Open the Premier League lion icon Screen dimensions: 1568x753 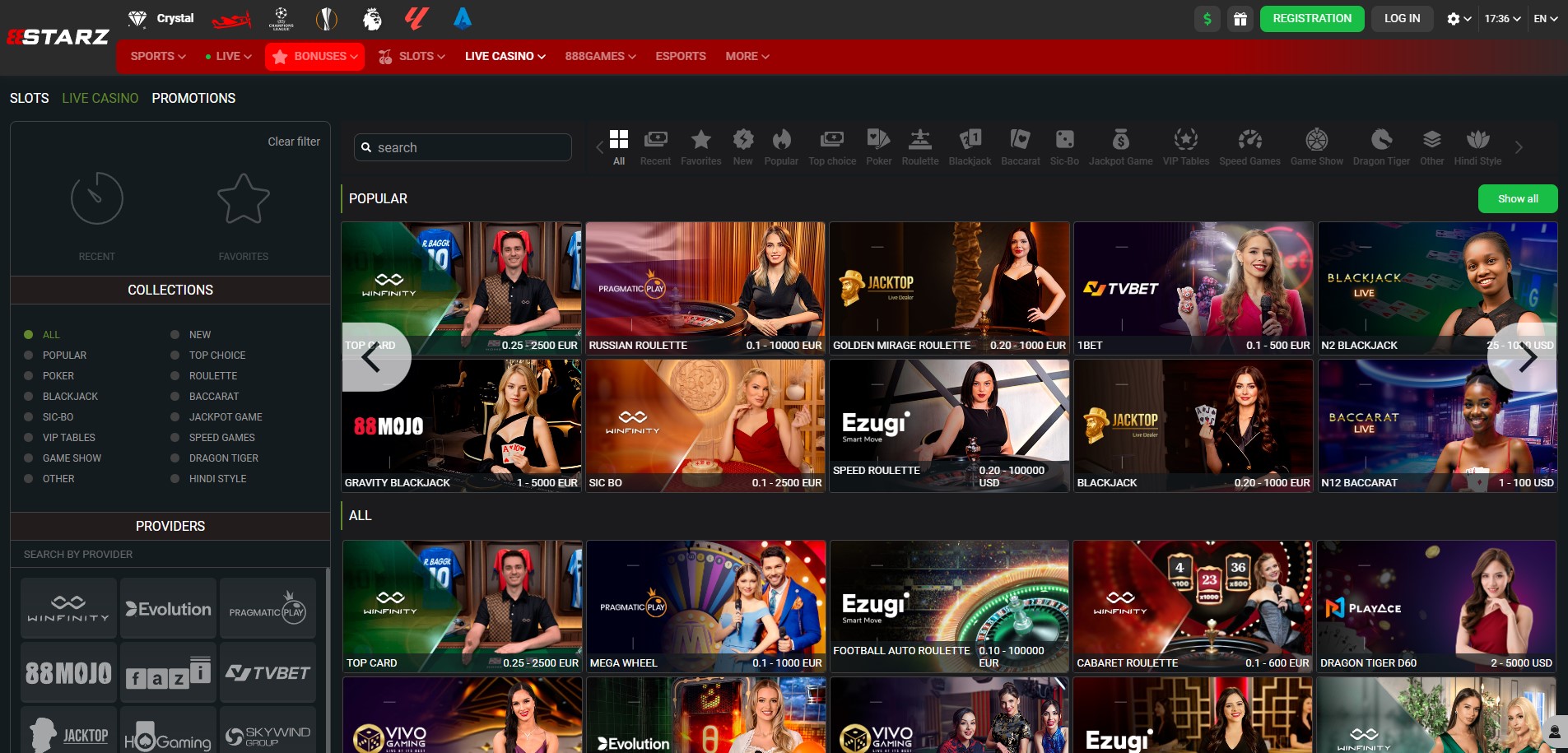(372, 18)
